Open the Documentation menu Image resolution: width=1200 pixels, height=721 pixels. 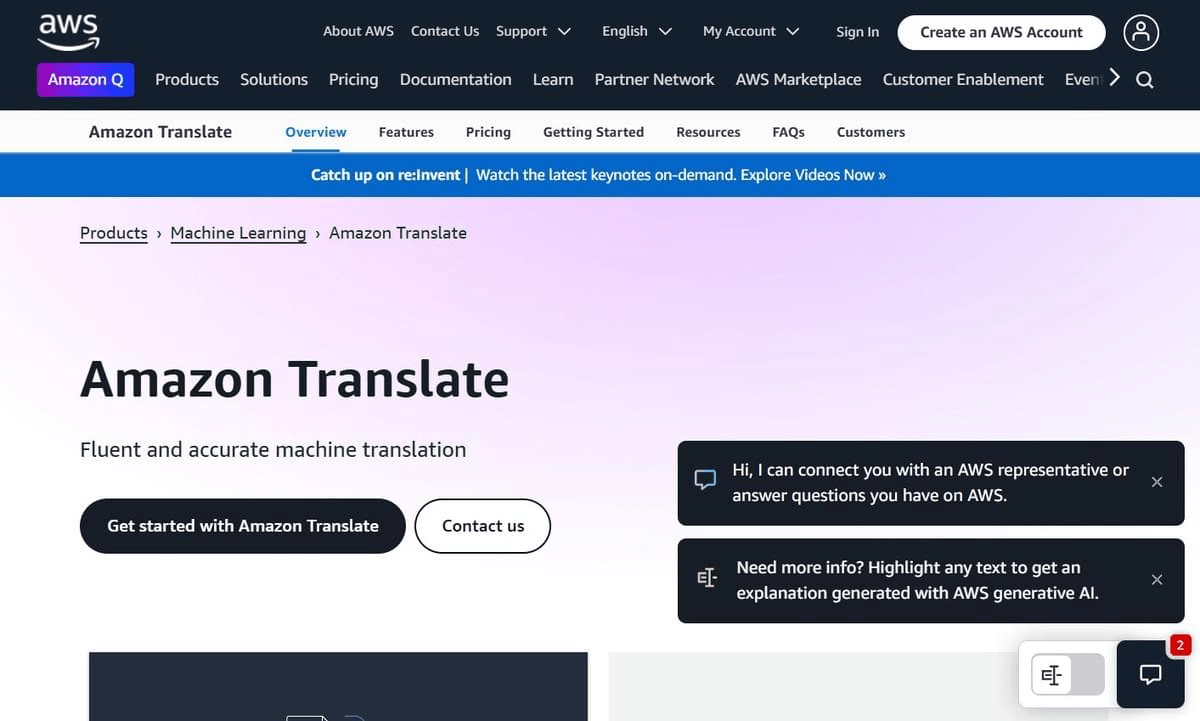[x=456, y=79]
